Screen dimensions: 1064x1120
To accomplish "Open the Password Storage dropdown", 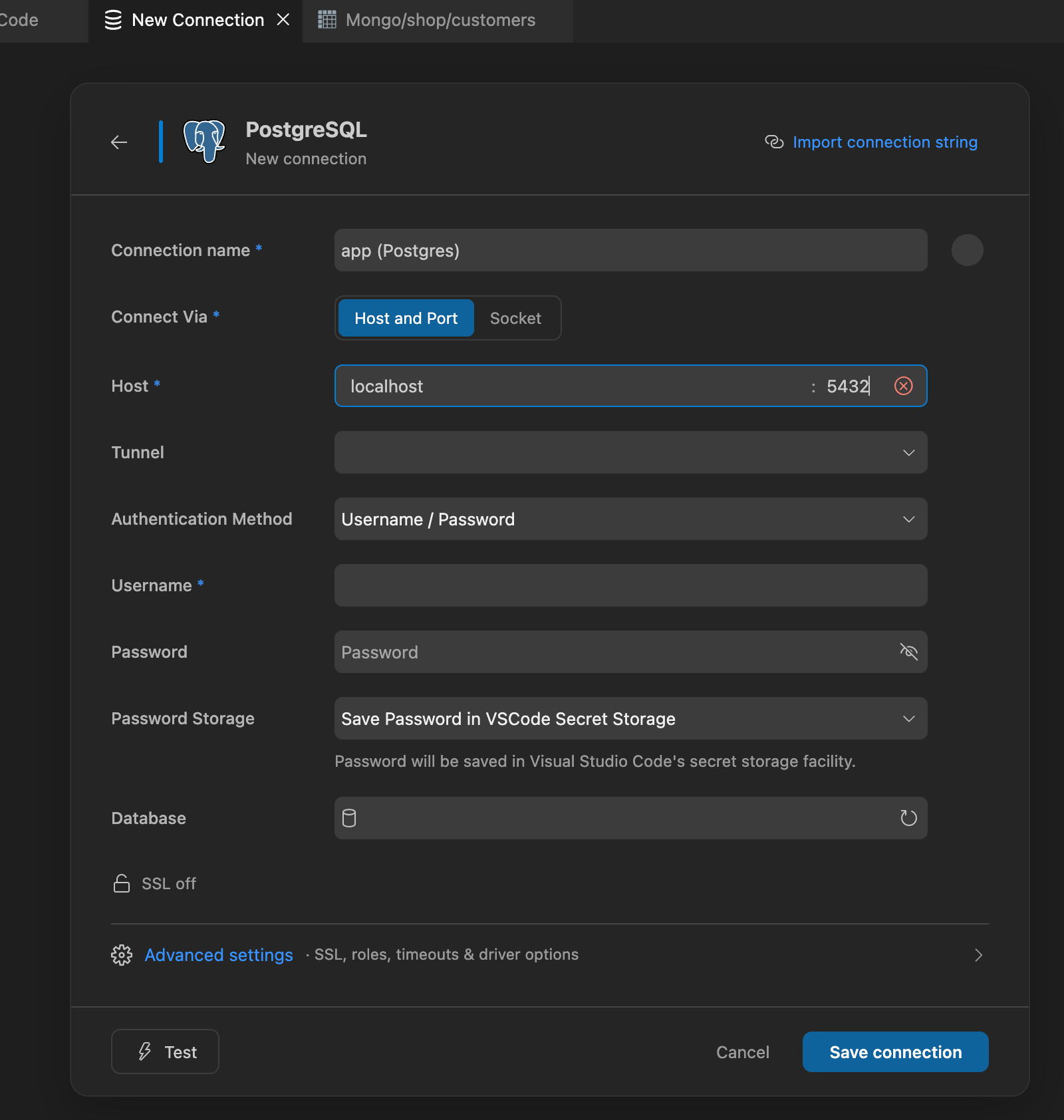I will 631,718.
